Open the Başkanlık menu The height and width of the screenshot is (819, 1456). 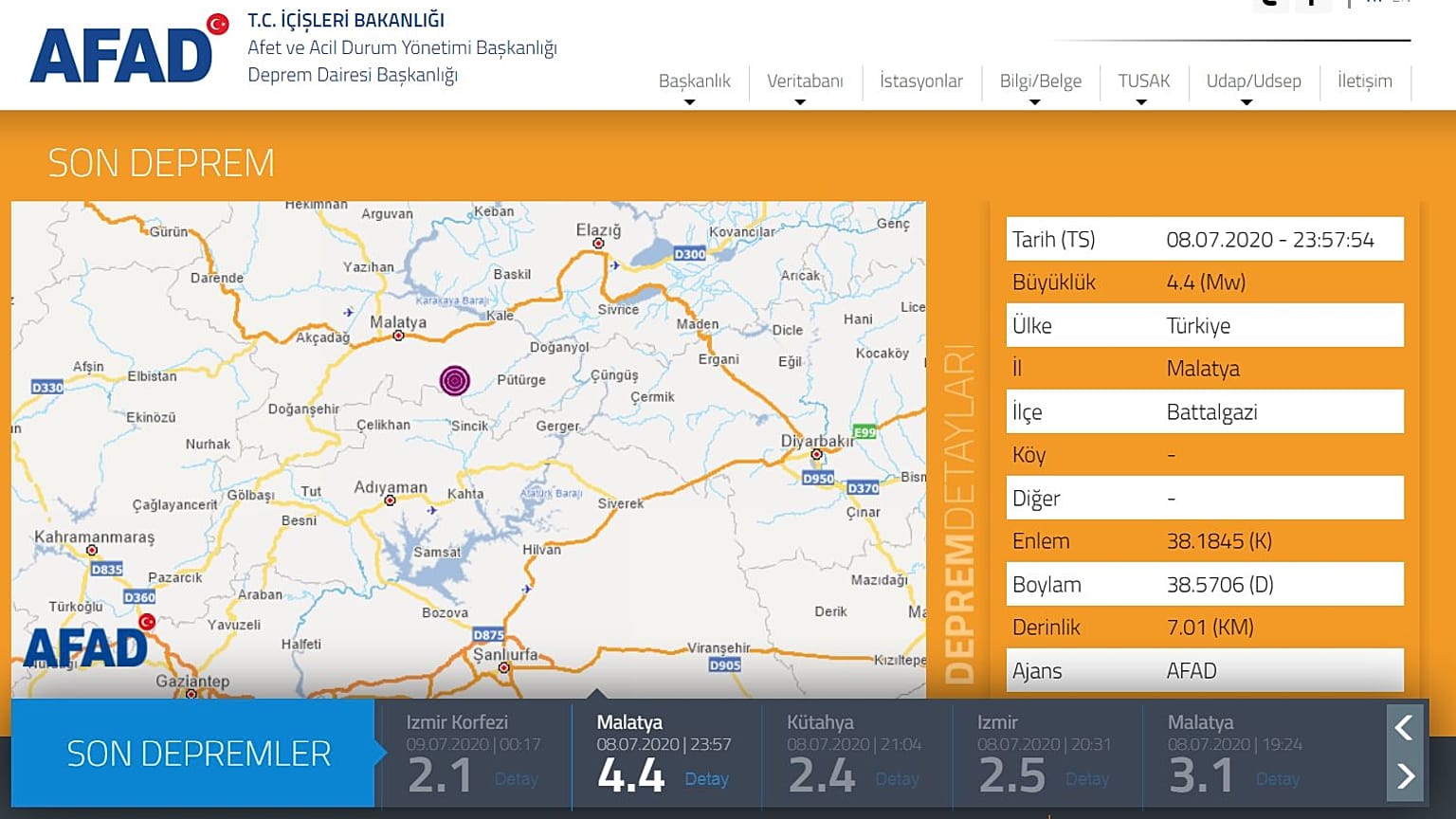tap(695, 81)
